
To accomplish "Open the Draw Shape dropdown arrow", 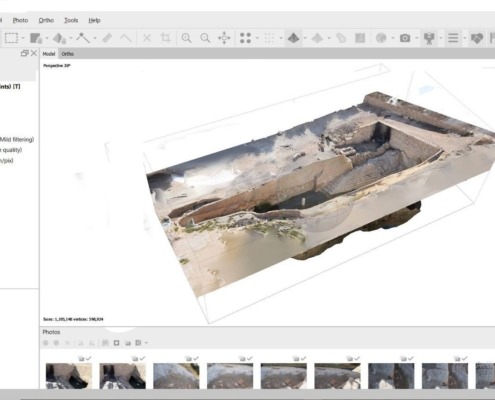I will (x=71, y=38).
